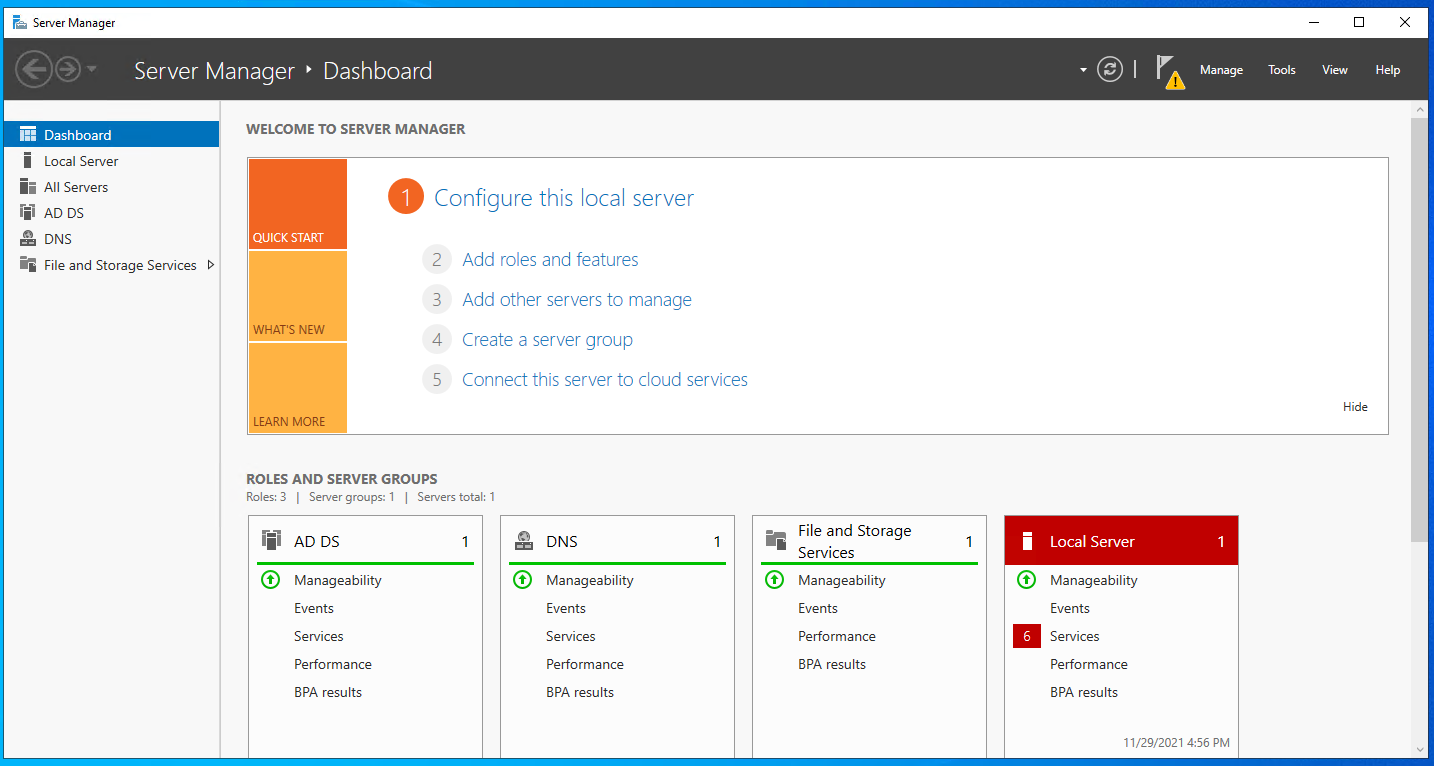Screen dimensions: 1434x766
Task: Open the Manage menu
Action: tap(1221, 70)
